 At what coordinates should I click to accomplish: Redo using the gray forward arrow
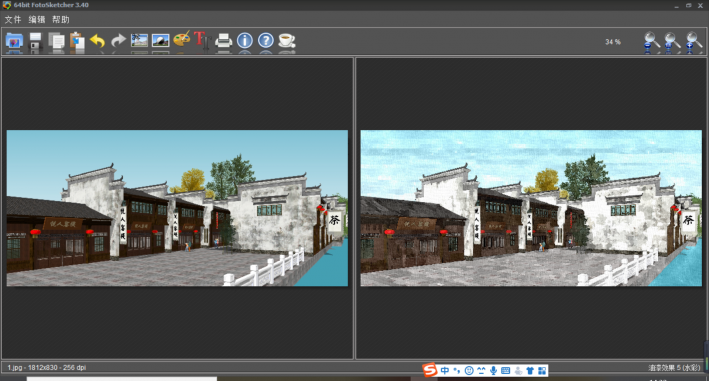click(x=118, y=41)
